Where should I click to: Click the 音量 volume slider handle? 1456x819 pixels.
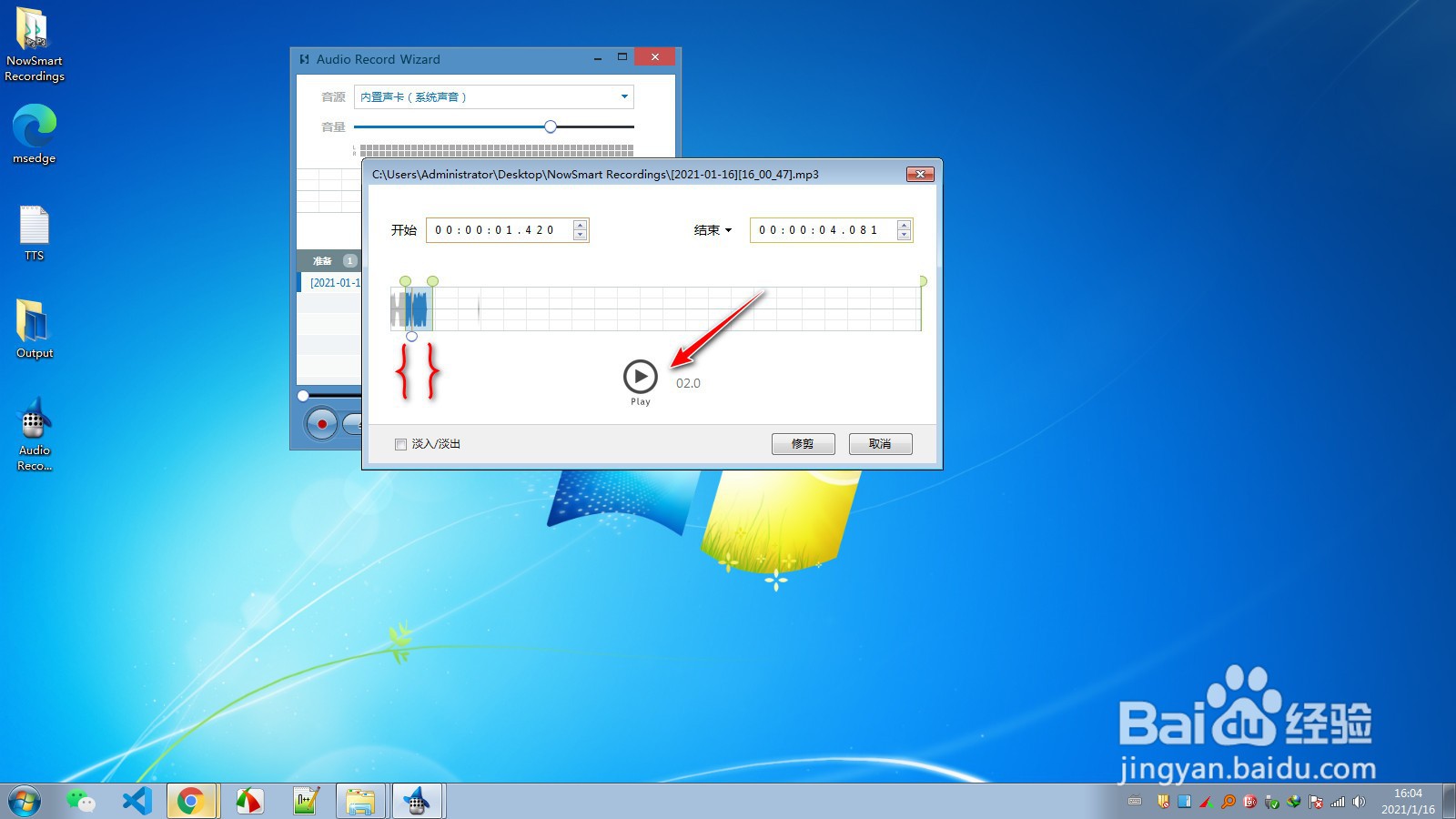[551, 126]
